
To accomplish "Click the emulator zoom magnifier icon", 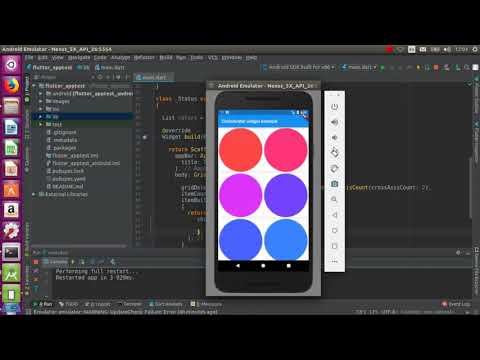I will point(334,199).
